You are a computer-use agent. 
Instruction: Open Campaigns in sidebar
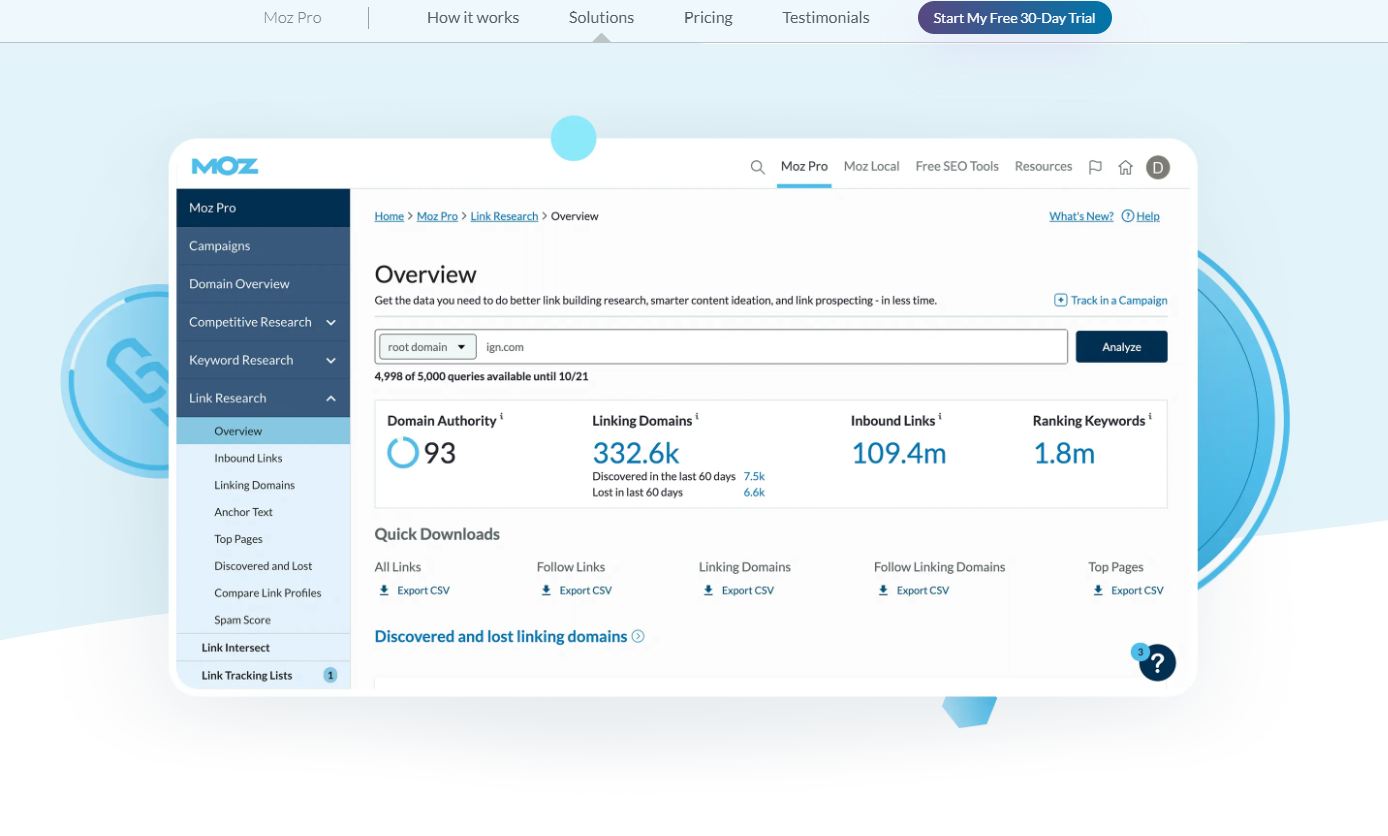tap(263, 246)
